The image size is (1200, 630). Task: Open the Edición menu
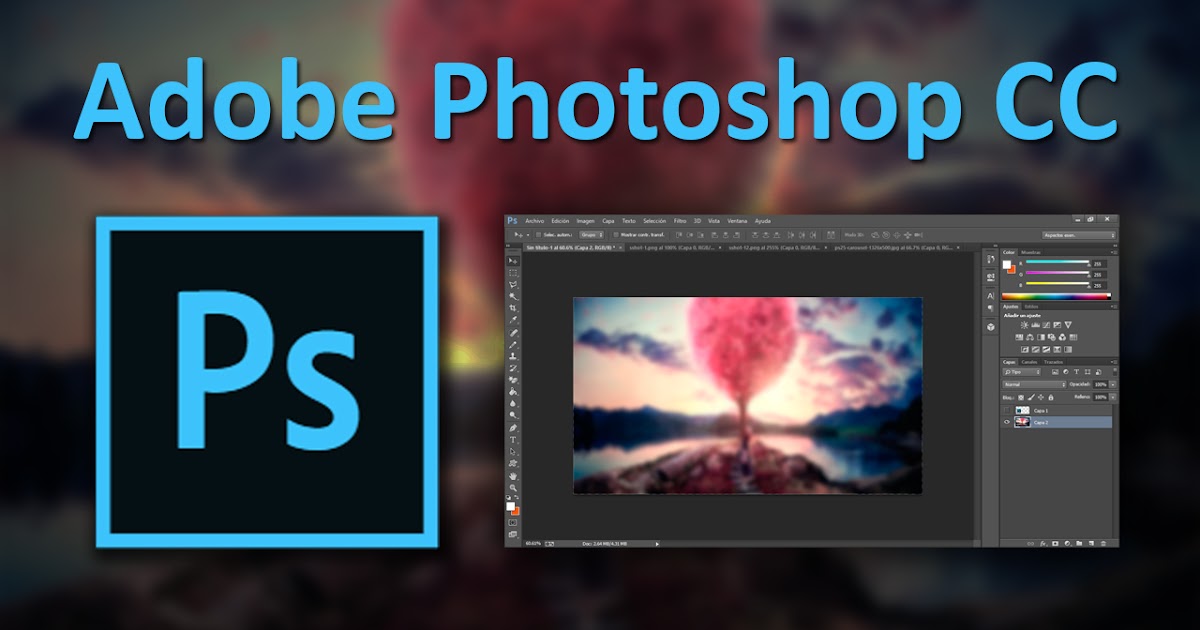(x=560, y=221)
